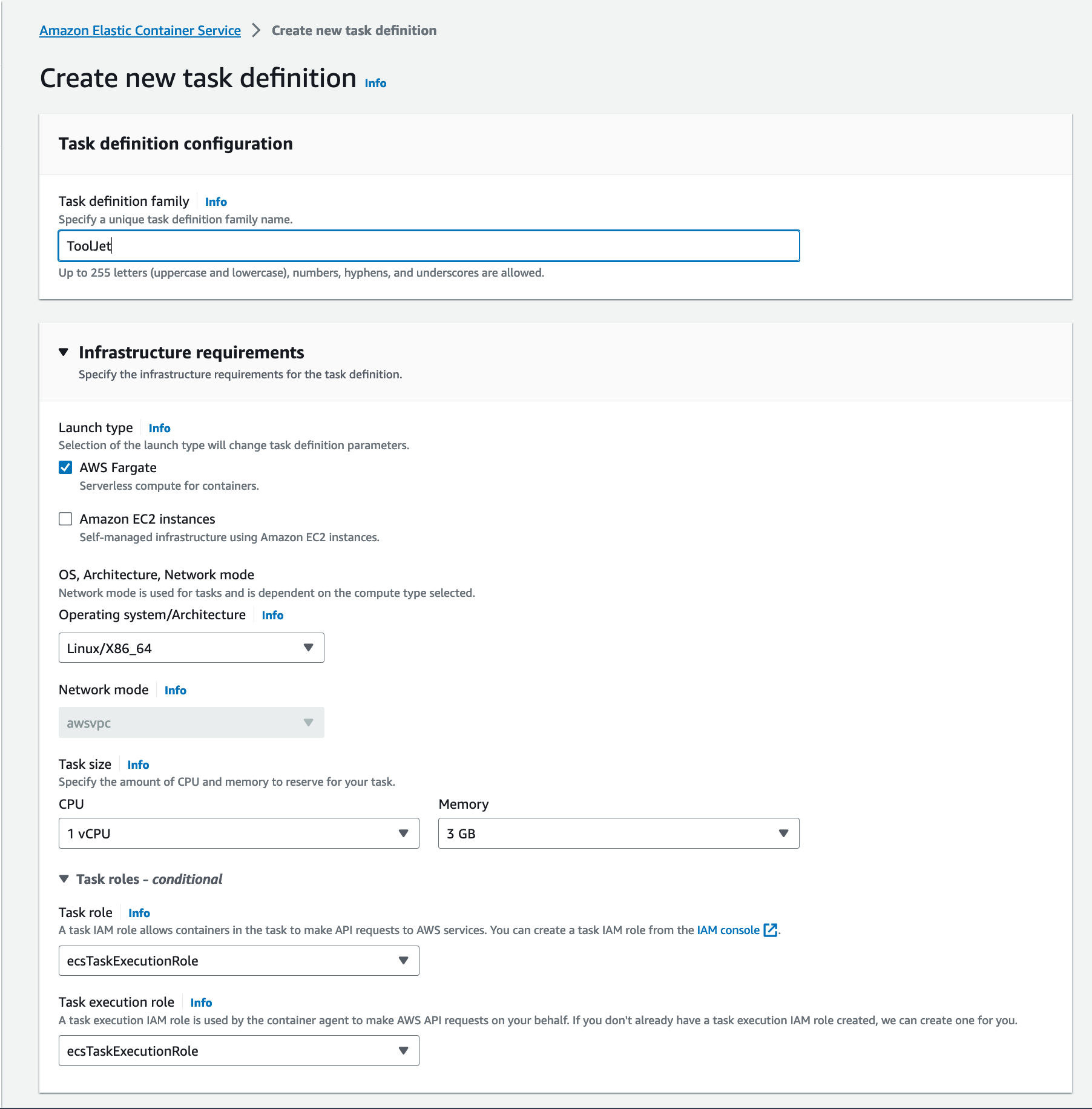Click Info next to Task definition family
Image resolution: width=1092 pixels, height=1109 pixels.
[215, 202]
